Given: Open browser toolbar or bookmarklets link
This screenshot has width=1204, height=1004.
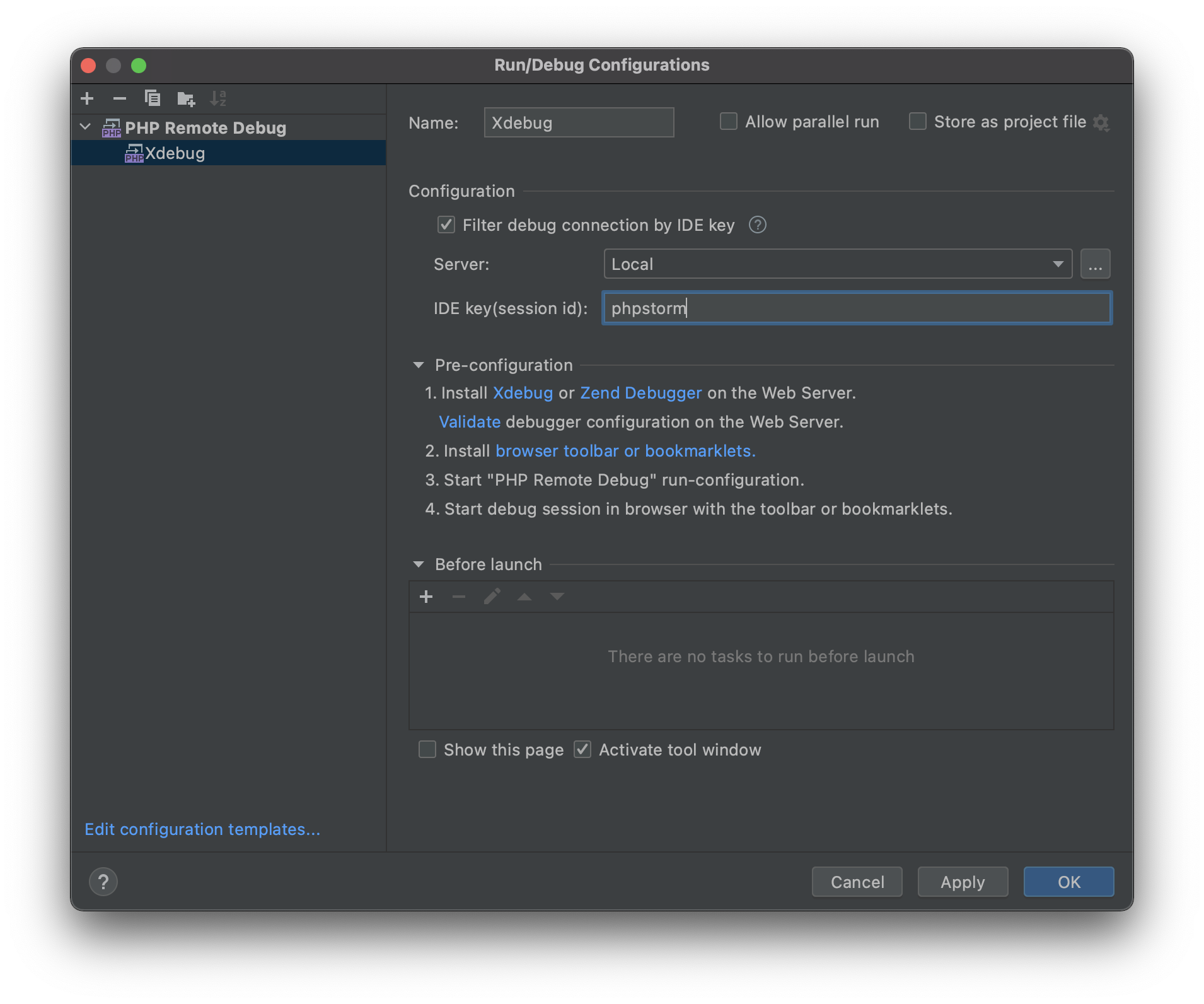Looking at the screenshot, I should point(625,451).
